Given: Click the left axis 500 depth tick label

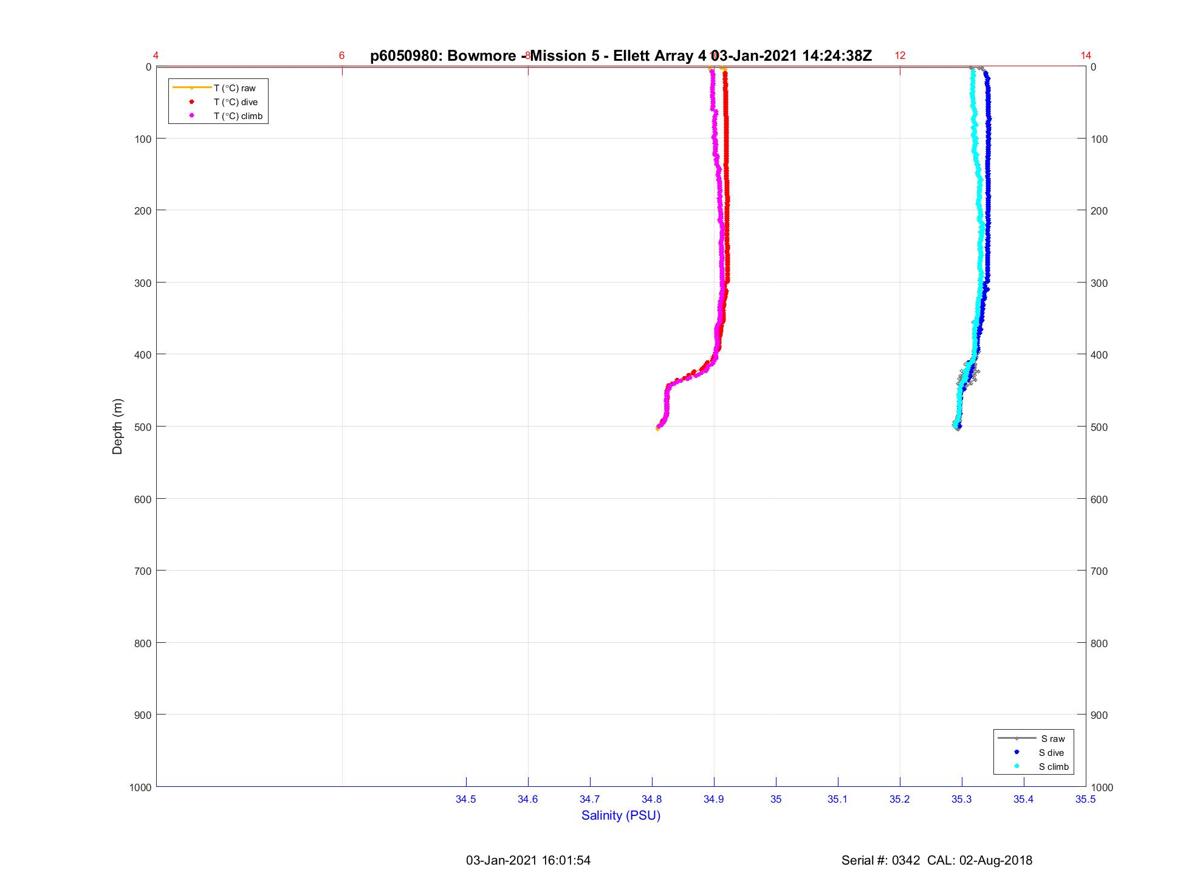Looking at the screenshot, I should 143,427.
